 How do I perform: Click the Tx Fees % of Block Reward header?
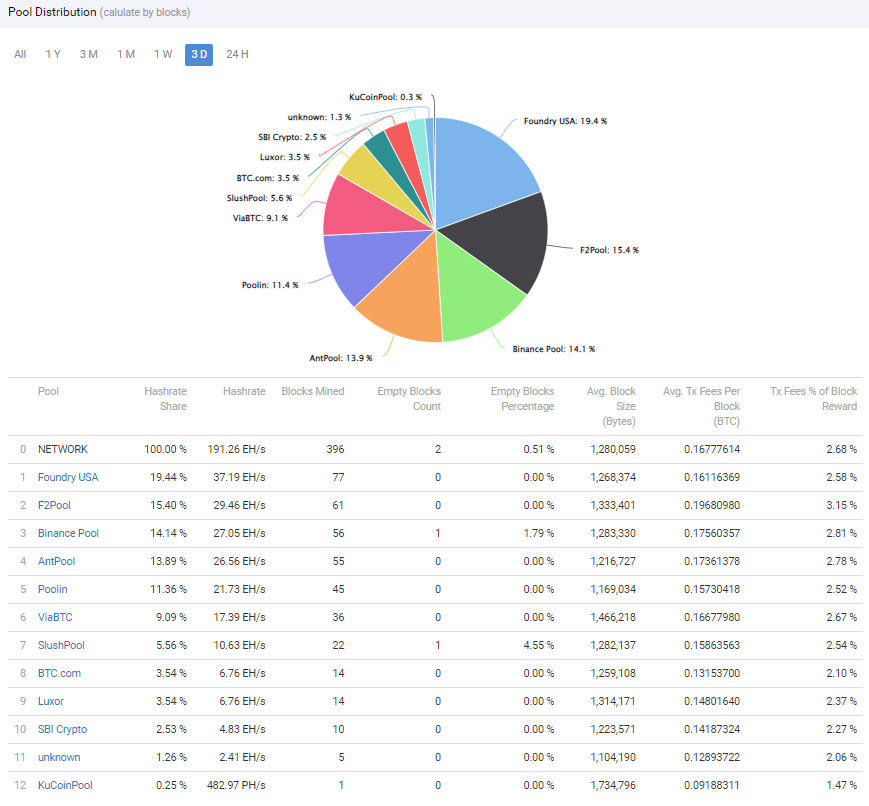click(x=814, y=399)
